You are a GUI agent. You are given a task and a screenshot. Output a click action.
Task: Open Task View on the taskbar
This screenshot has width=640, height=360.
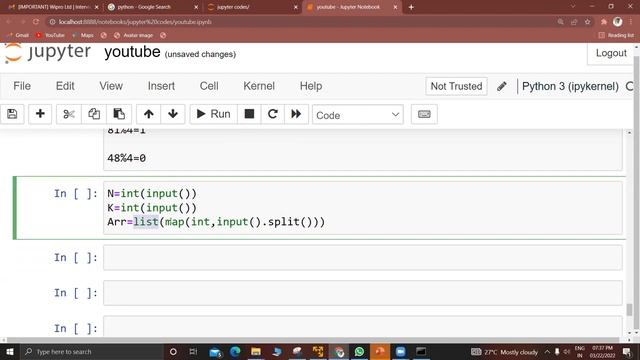point(193,351)
